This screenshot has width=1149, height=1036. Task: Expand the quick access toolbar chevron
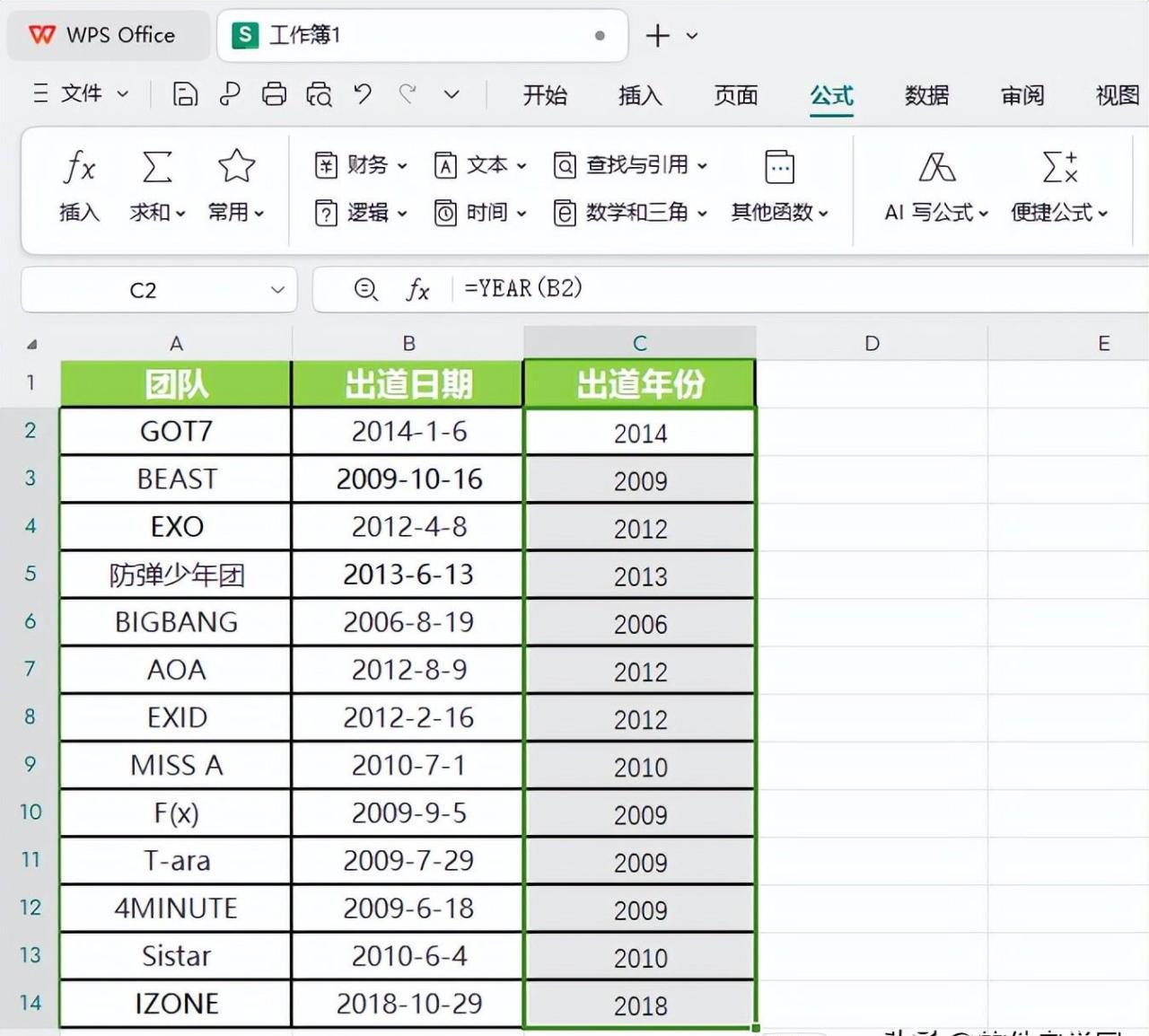coord(452,94)
